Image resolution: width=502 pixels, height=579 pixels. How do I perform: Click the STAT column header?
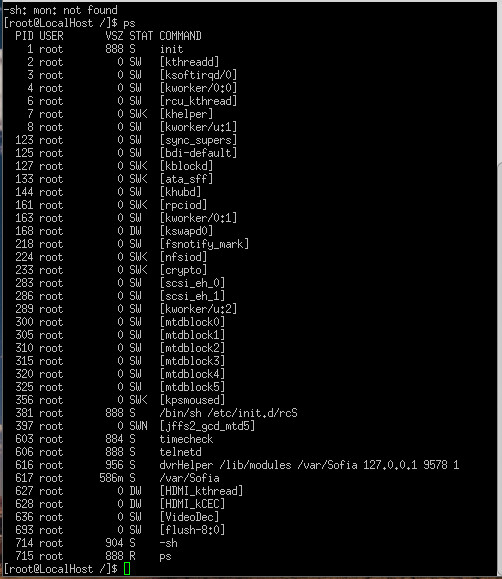click(x=141, y=36)
